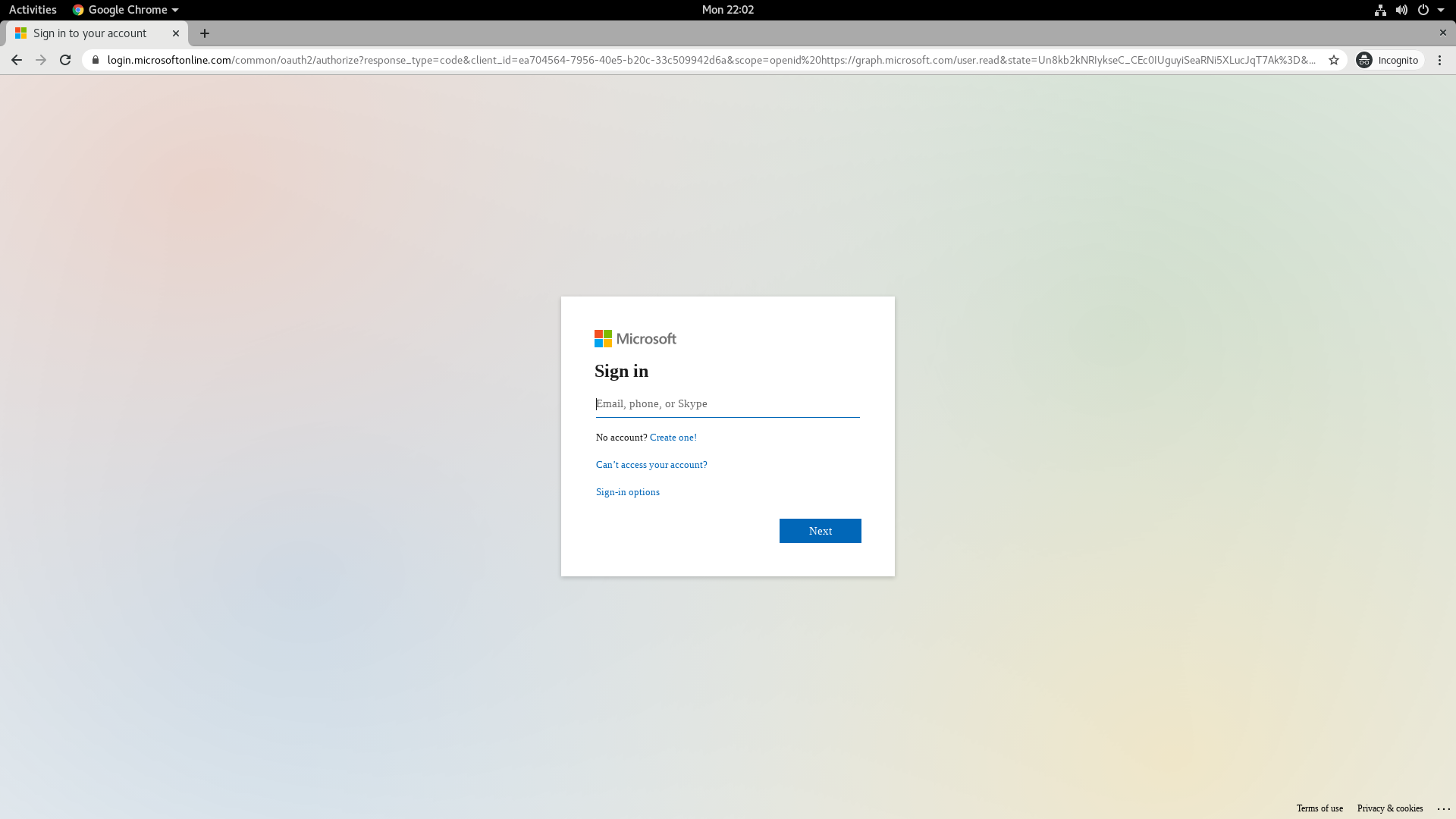Click the power icon in top bar
The height and width of the screenshot is (819, 1456).
click(x=1423, y=10)
